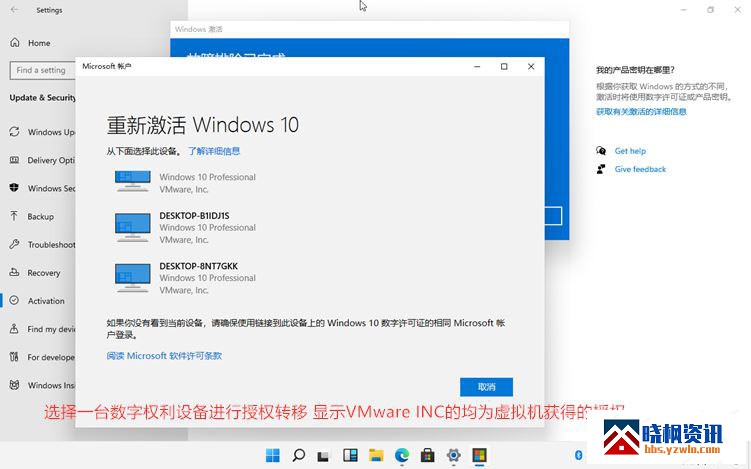Select Recovery in Settings sidebar
This screenshot has height=469, width=751.
(44, 273)
